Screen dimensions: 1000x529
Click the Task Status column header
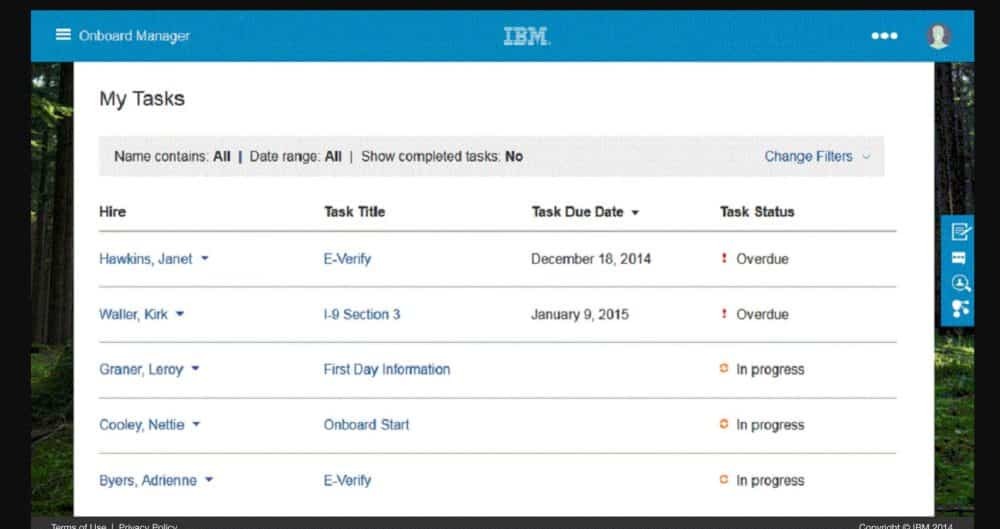[x=757, y=212]
